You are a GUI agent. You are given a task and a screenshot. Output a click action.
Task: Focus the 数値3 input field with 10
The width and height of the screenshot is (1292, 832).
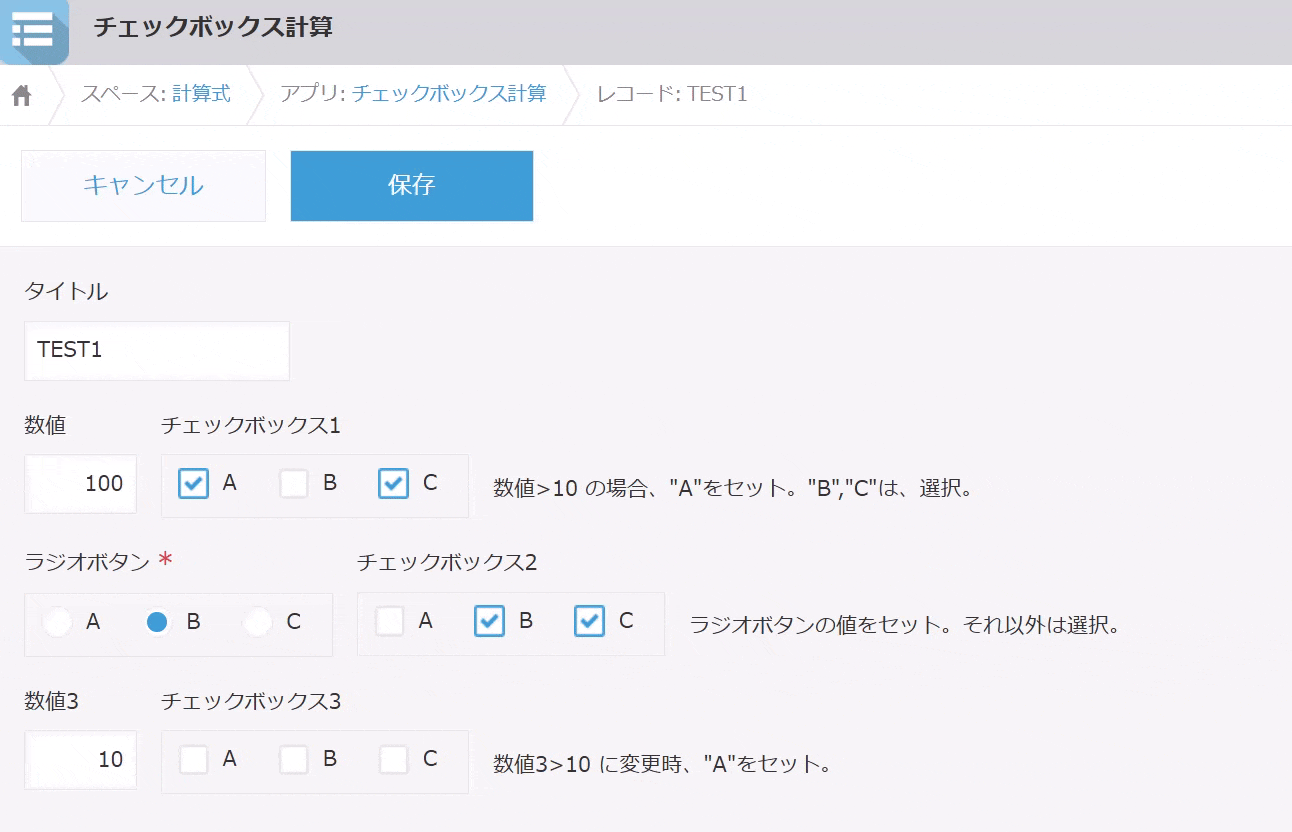point(80,760)
